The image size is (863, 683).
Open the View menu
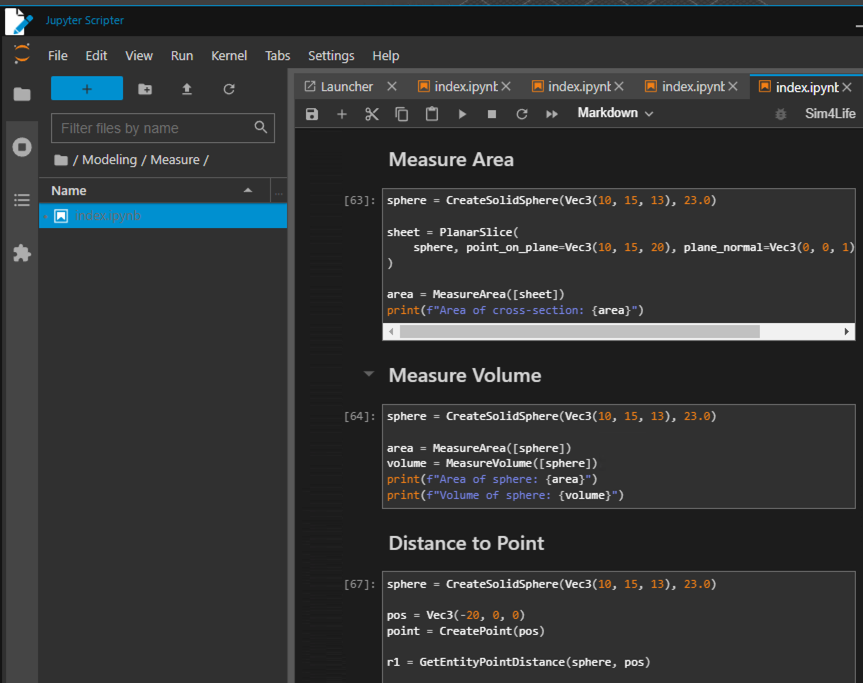[139, 56]
